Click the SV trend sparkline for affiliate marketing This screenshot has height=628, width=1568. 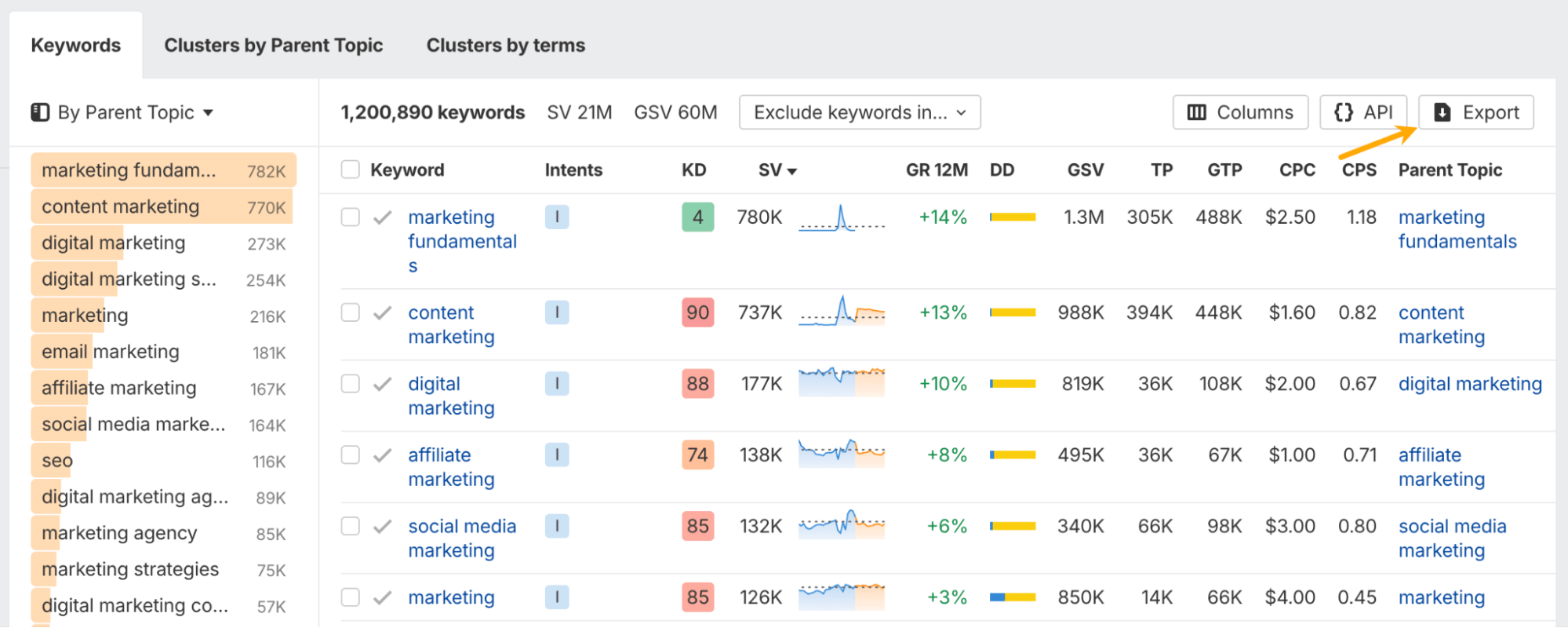click(841, 454)
